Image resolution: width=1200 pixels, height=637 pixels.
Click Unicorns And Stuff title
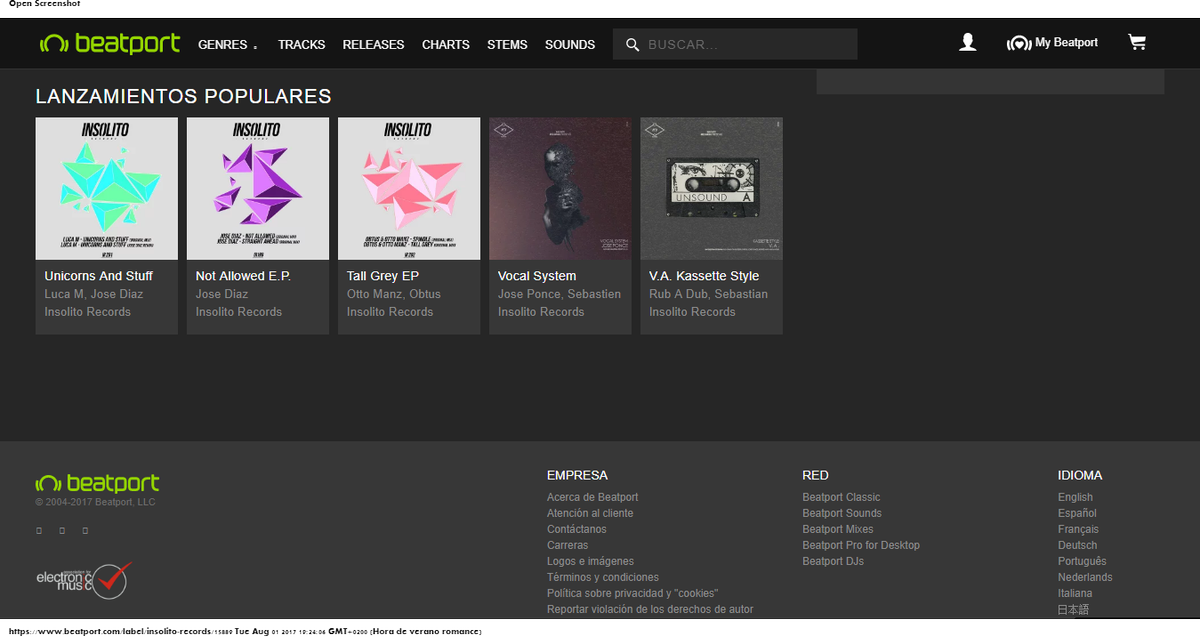pos(99,276)
